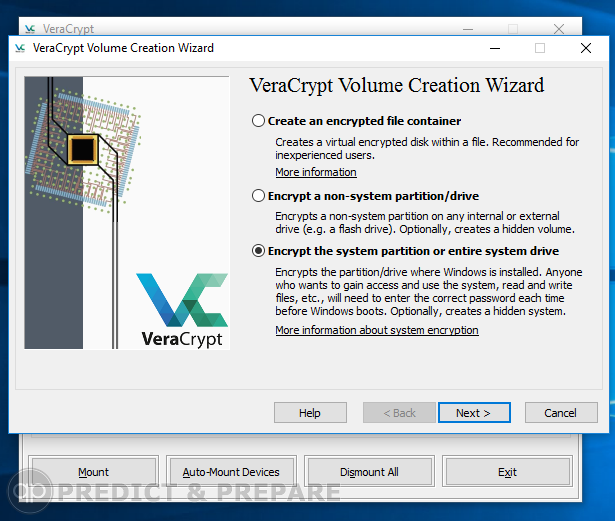
Task: Select Create an encrypted file container option
Action: tap(356, 121)
